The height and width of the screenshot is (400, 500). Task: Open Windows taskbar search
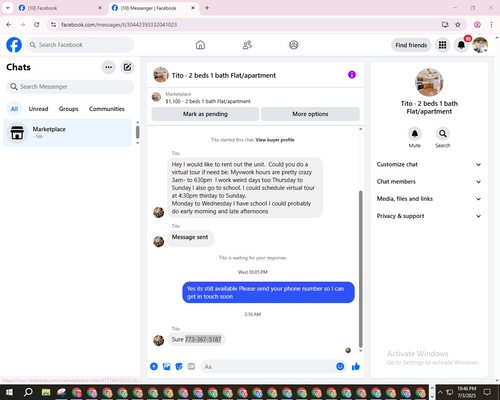click(28, 392)
